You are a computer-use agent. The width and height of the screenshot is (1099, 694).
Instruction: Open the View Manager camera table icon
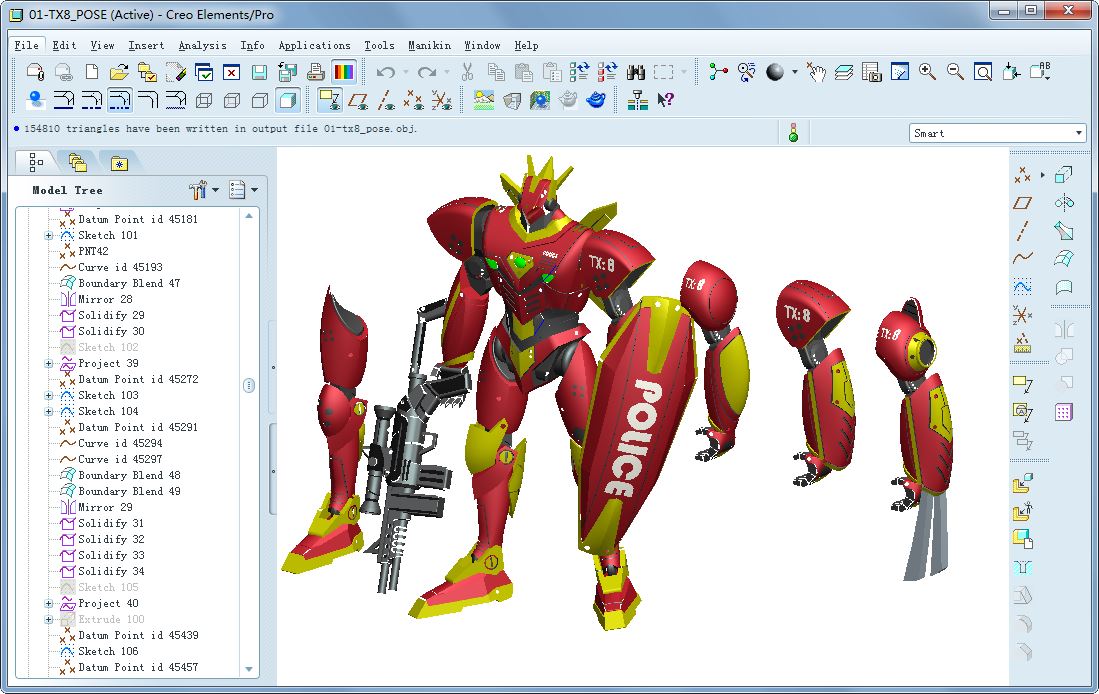click(871, 72)
